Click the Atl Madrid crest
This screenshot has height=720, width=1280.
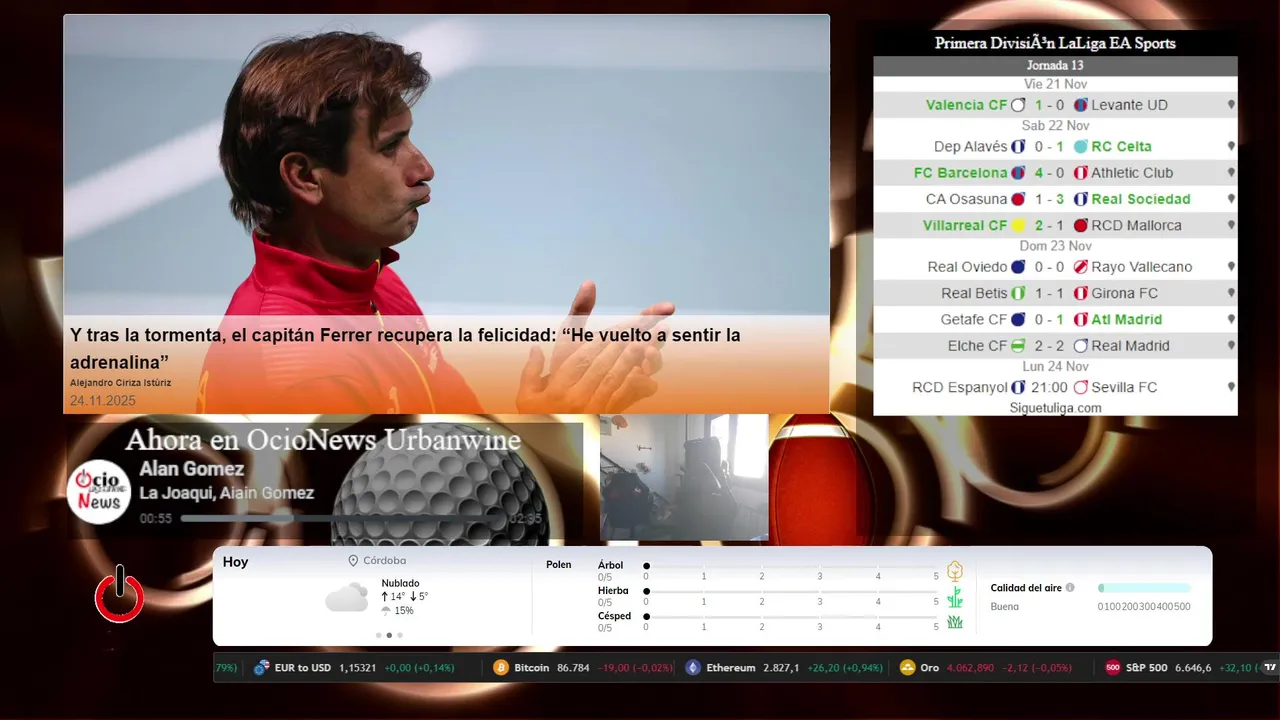coord(1080,320)
